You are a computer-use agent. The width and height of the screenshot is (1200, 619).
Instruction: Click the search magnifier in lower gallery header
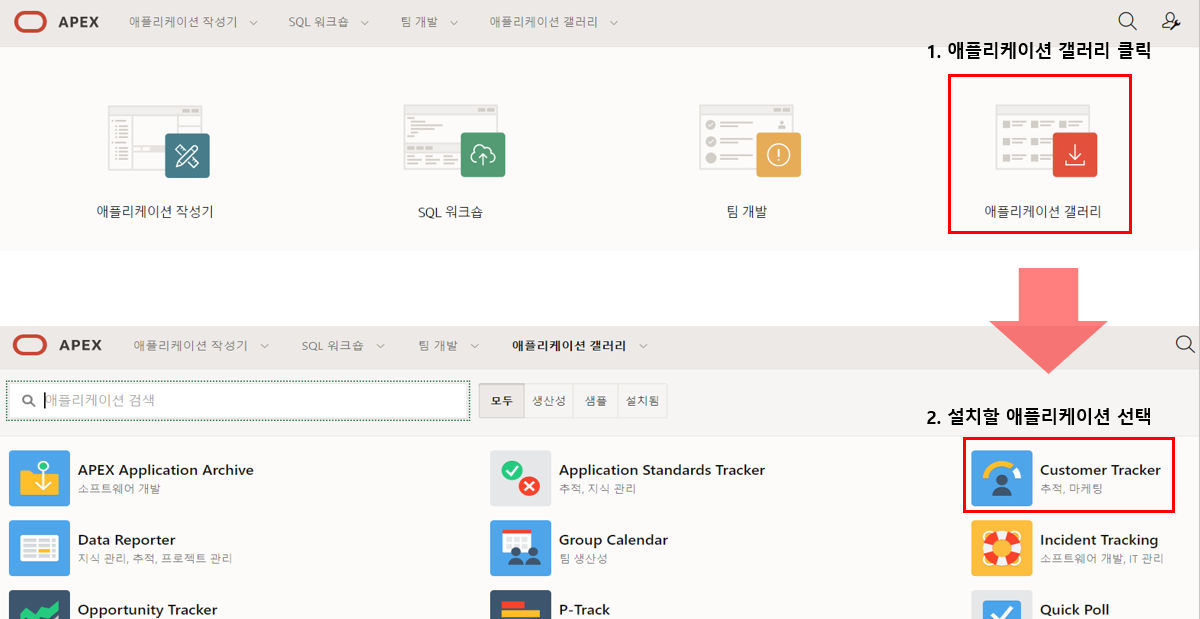(1185, 344)
